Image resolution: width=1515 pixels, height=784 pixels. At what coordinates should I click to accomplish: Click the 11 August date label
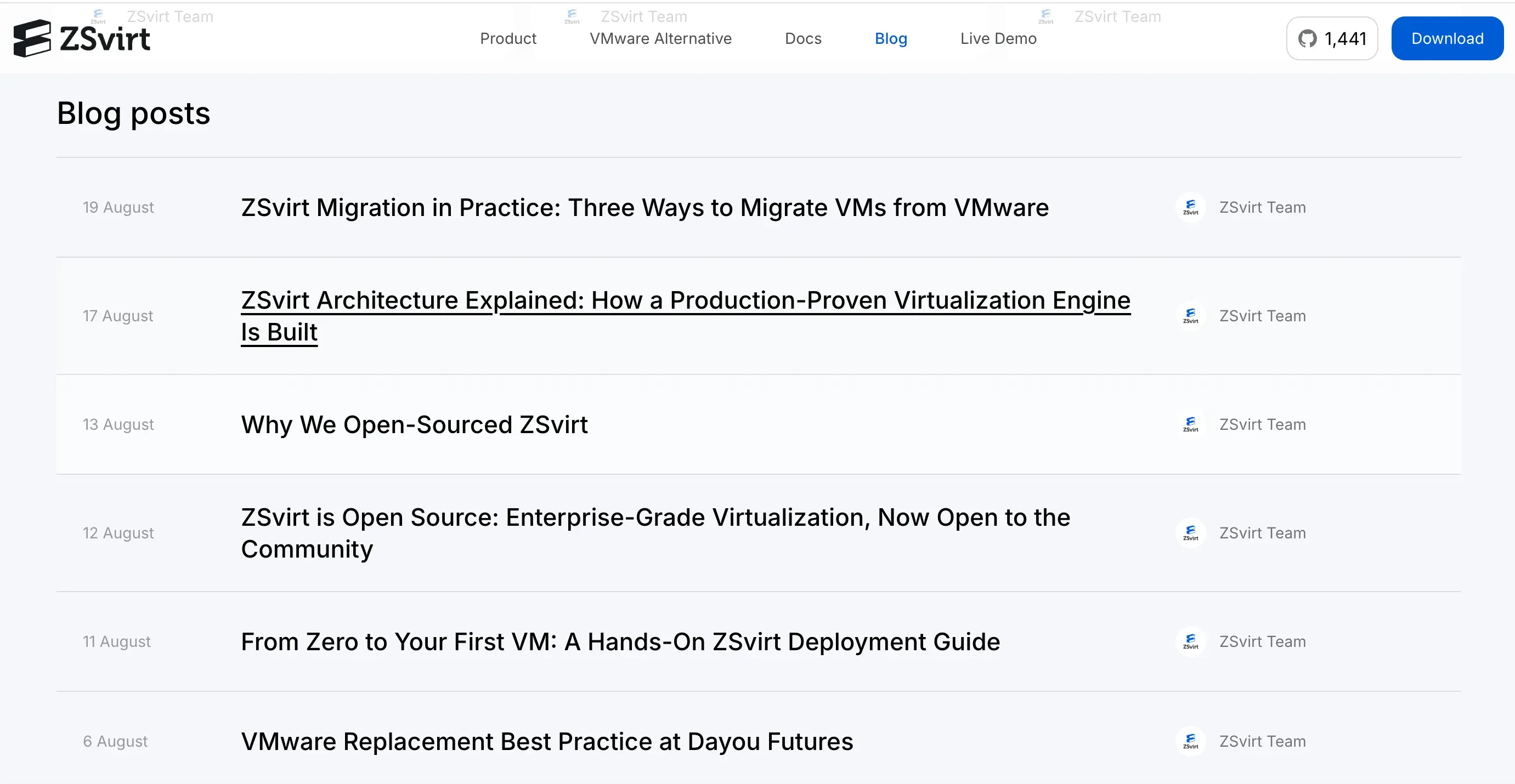coord(116,642)
